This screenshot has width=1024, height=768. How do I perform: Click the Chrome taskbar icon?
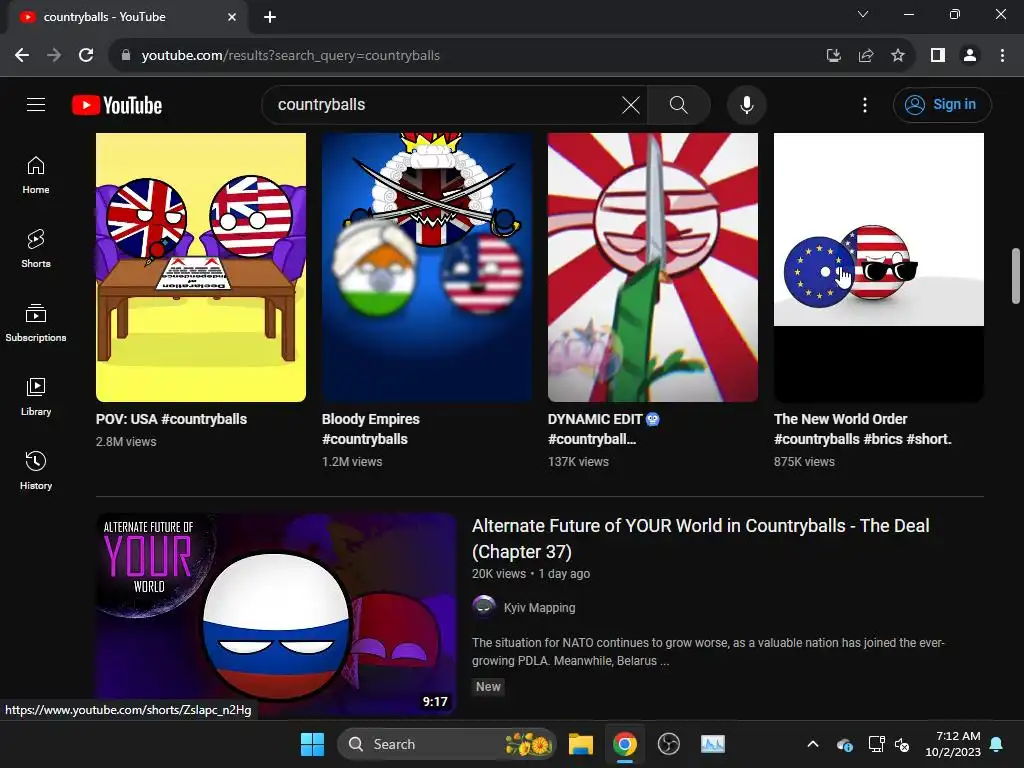click(x=624, y=744)
